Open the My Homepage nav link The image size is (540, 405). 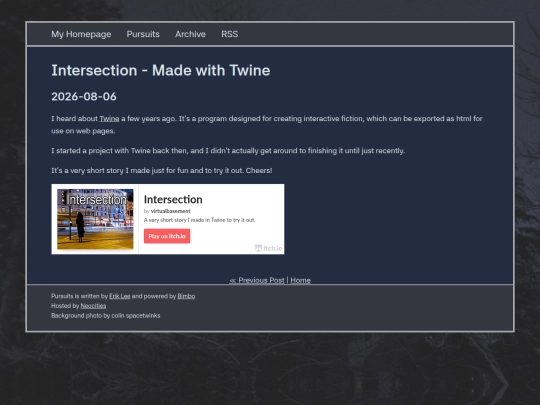click(81, 34)
